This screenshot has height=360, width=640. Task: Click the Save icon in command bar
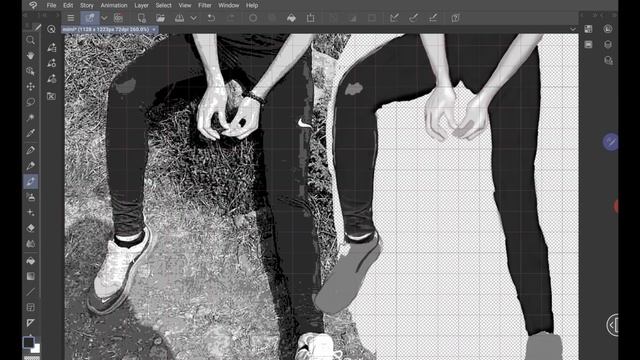coord(179,18)
